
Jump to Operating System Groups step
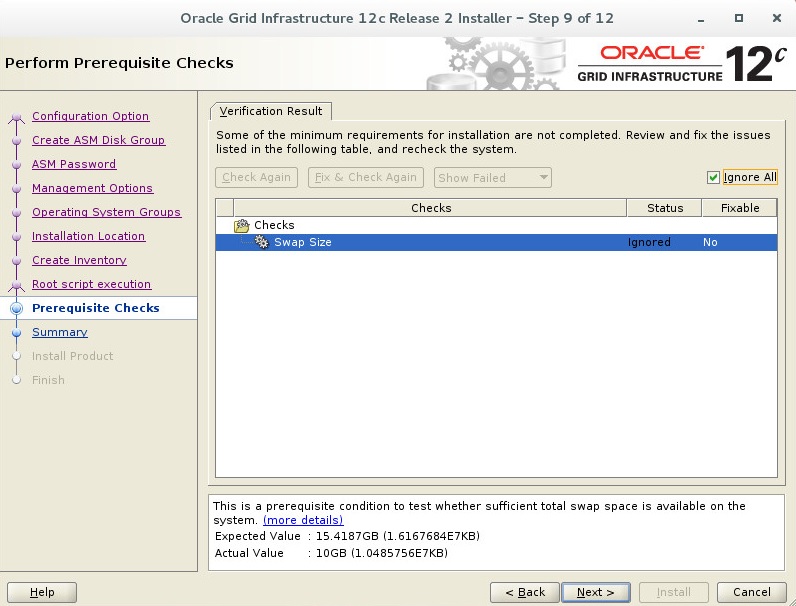tap(107, 212)
